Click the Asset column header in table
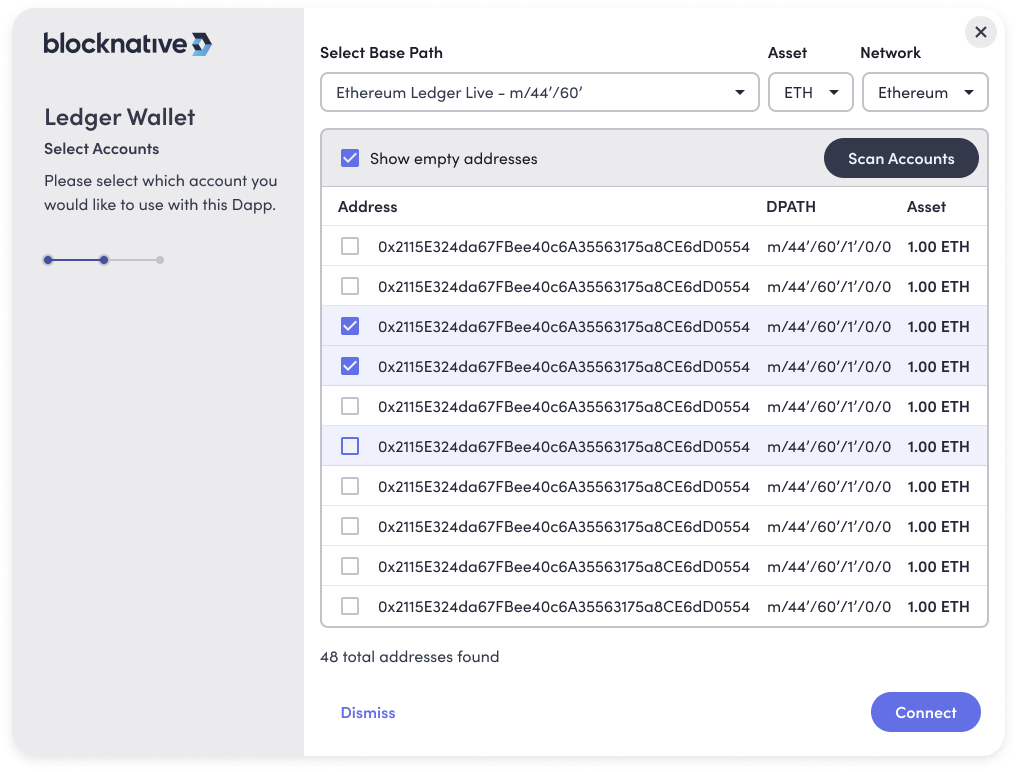The height and width of the screenshot is (772, 1017). pyautogui.click(x=926, y=207)
